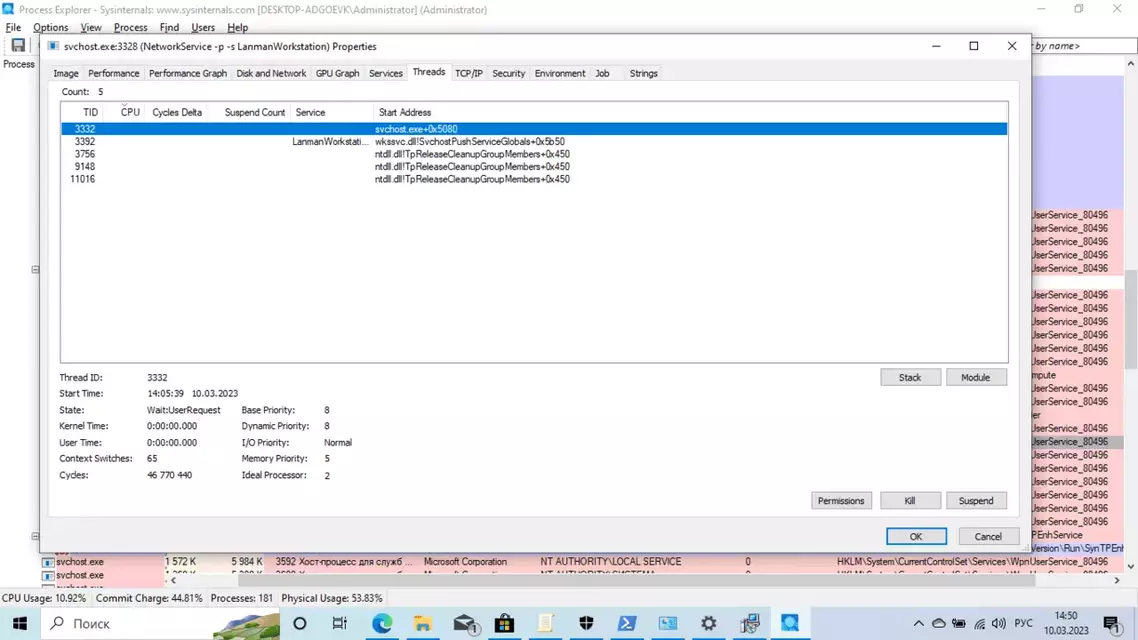
Task: Open Mail app from taskbar
Action: click(464, 623)
